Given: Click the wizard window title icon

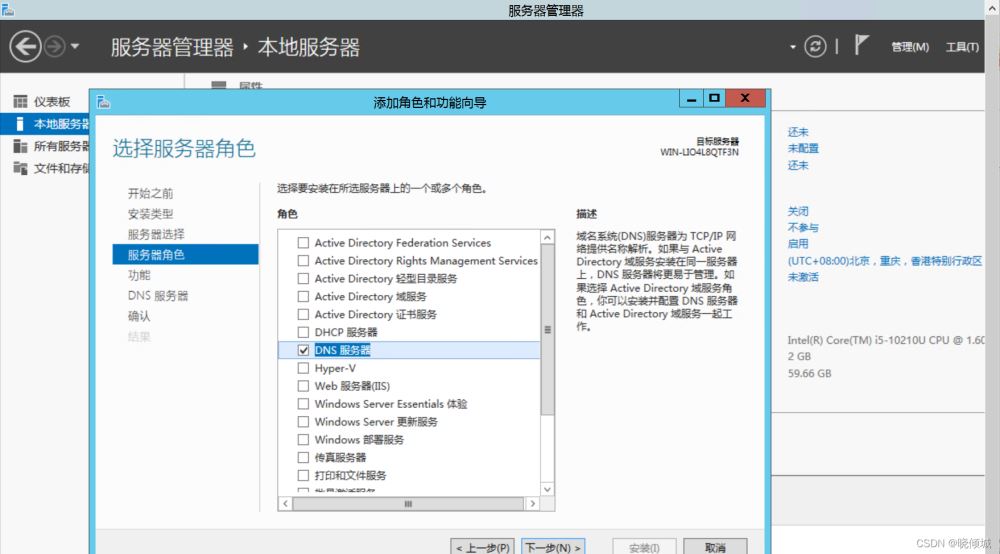Looking at the screenshot, I should coord(103,102).
